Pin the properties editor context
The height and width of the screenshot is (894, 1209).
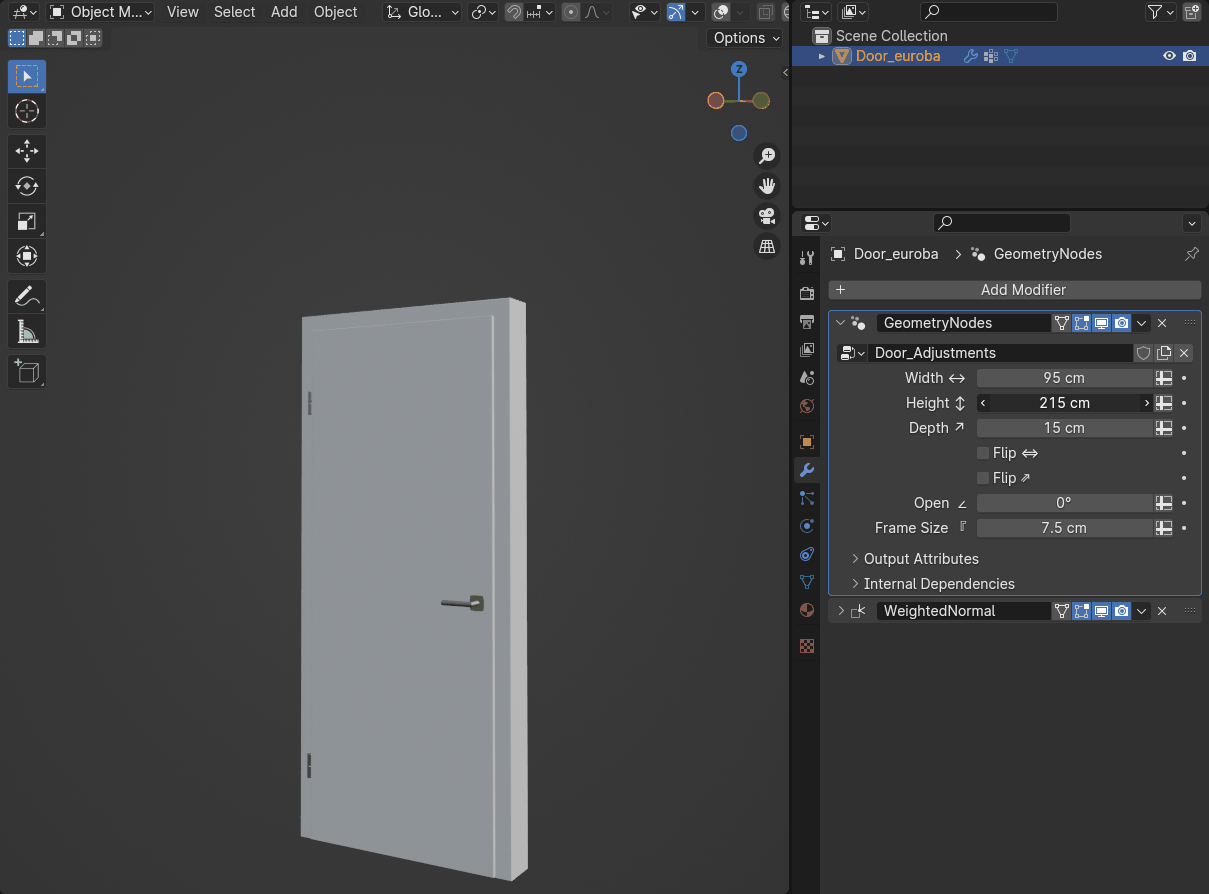coord(1191,254)
